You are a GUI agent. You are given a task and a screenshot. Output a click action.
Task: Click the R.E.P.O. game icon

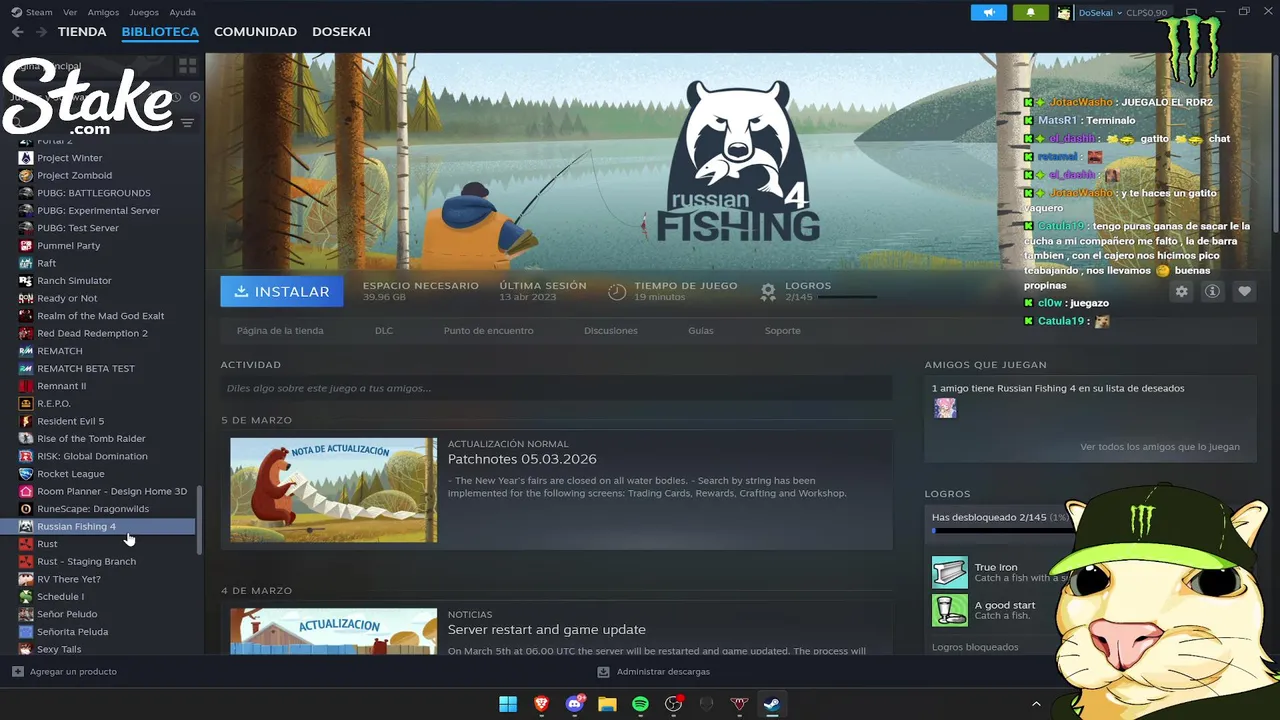click(26, 403)
